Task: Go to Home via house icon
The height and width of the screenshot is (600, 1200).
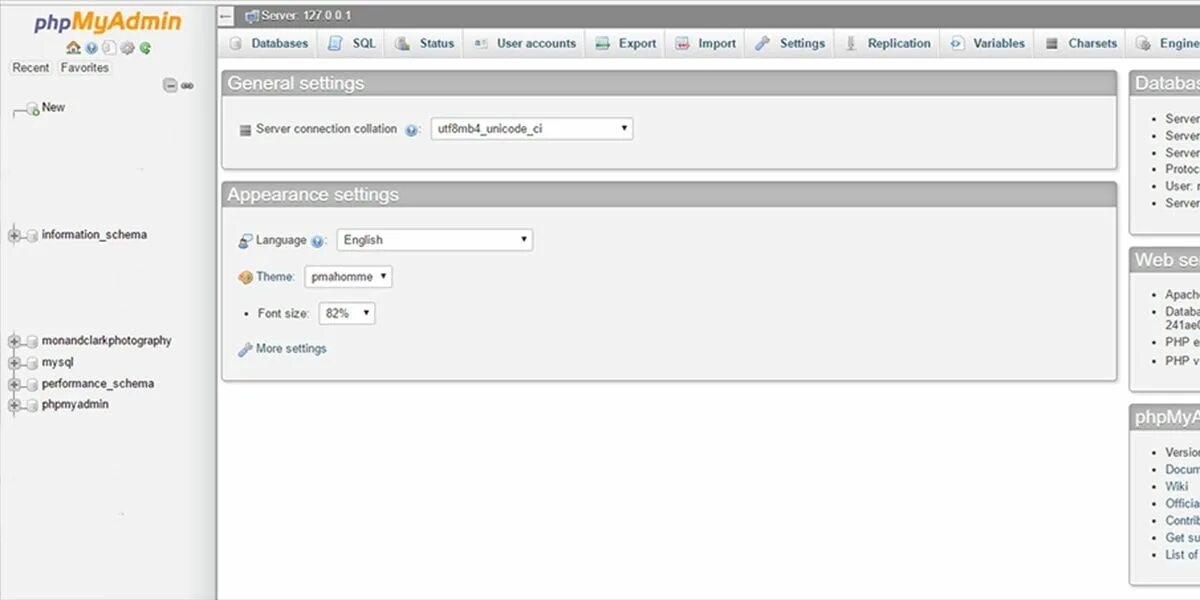Action: (x=73, y=47)
